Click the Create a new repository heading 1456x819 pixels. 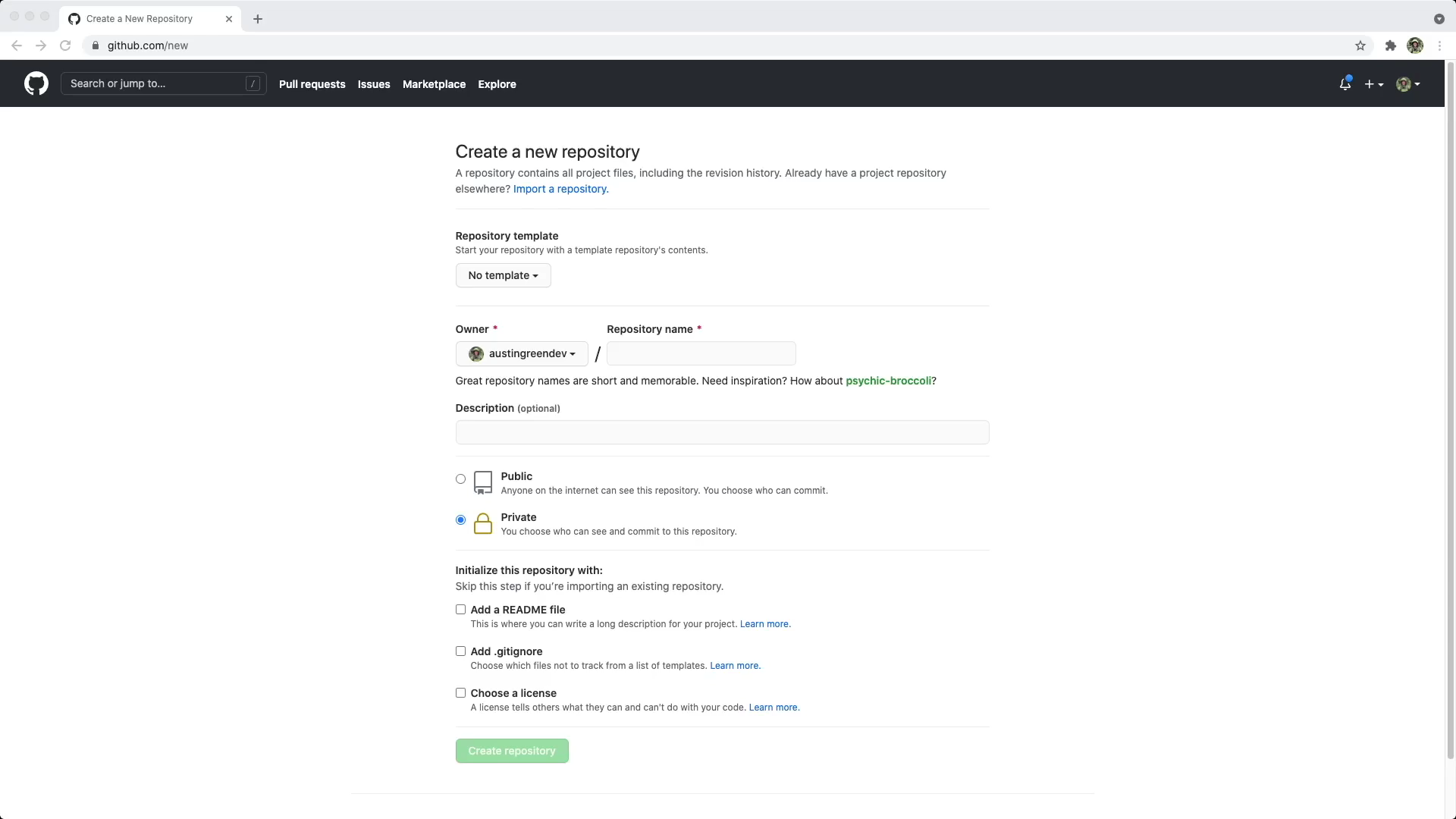(x=548, y=152)
